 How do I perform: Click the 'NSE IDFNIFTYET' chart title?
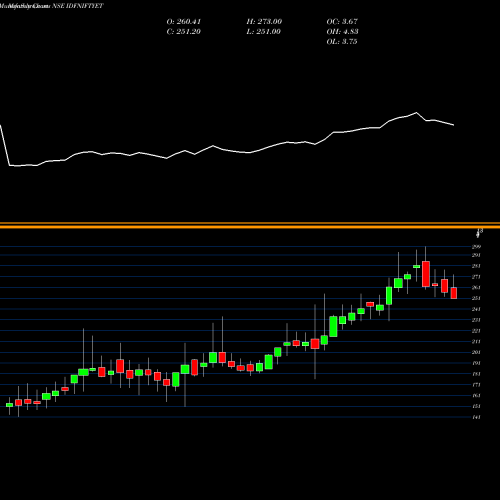point(77,6)
